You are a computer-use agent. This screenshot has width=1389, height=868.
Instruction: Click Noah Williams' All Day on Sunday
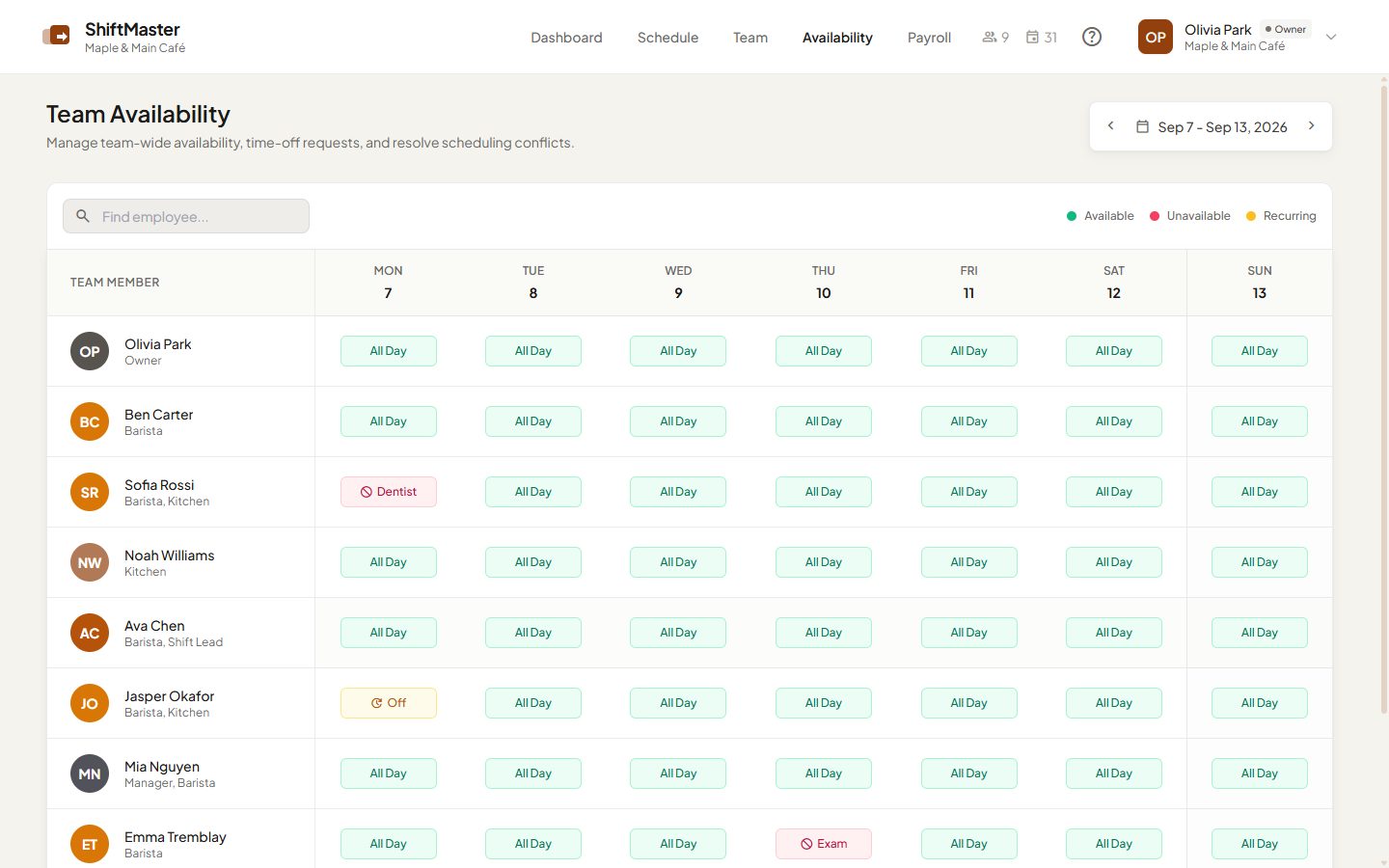1260,562
